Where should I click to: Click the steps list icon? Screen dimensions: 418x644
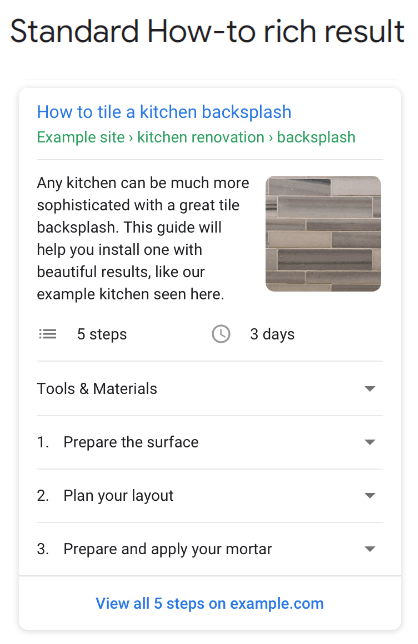coord(48,334)
